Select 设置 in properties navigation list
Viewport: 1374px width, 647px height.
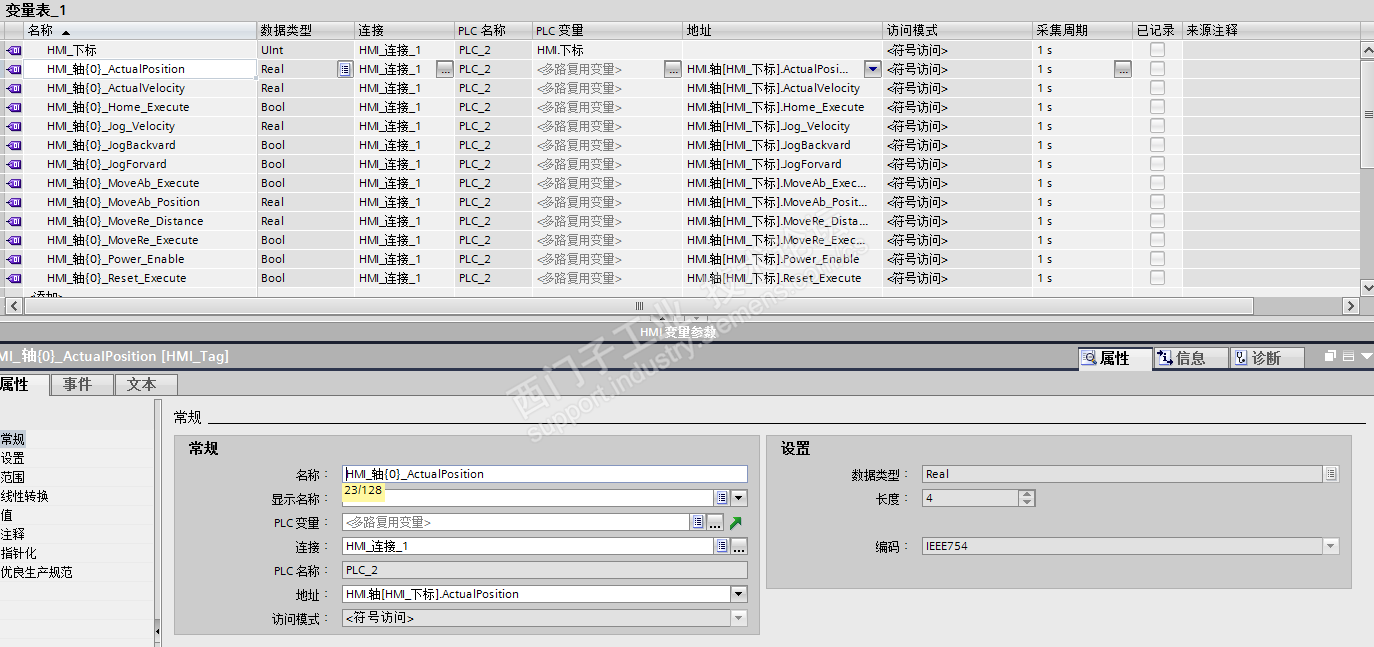point(13,458)
